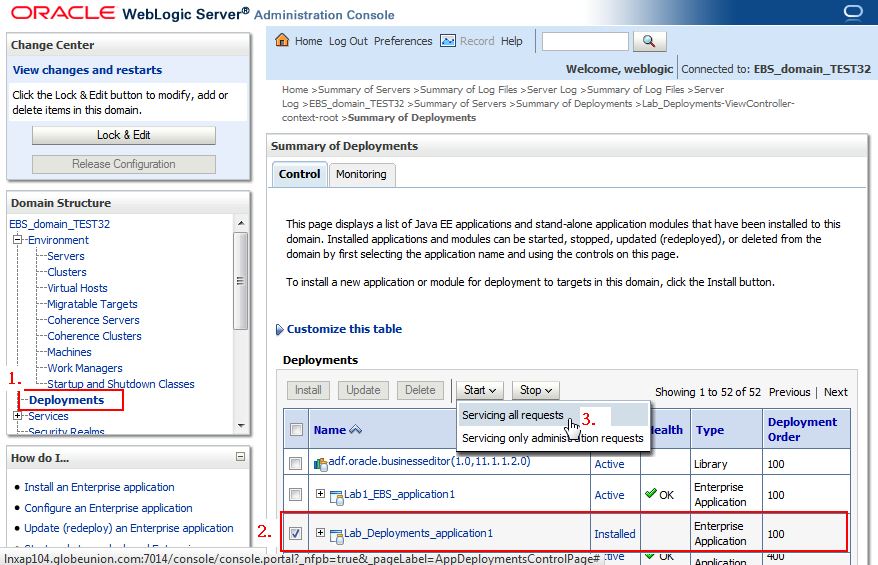Click the Home house icon
The height and width of the screenshot is (565, 878).
coord(282,40)
